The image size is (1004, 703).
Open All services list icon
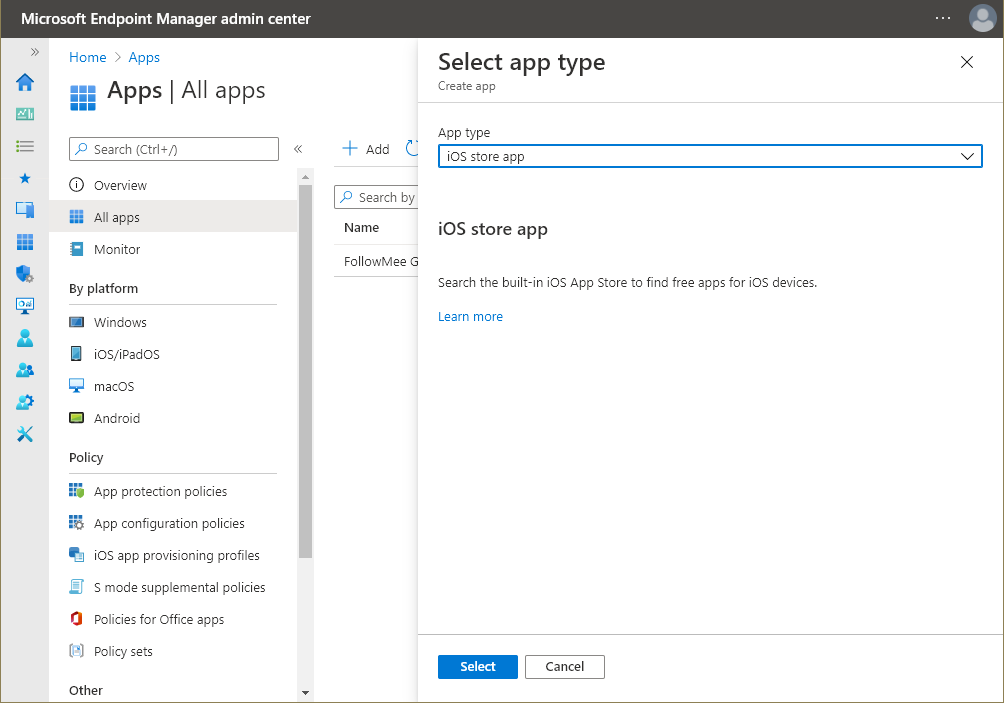25,146
